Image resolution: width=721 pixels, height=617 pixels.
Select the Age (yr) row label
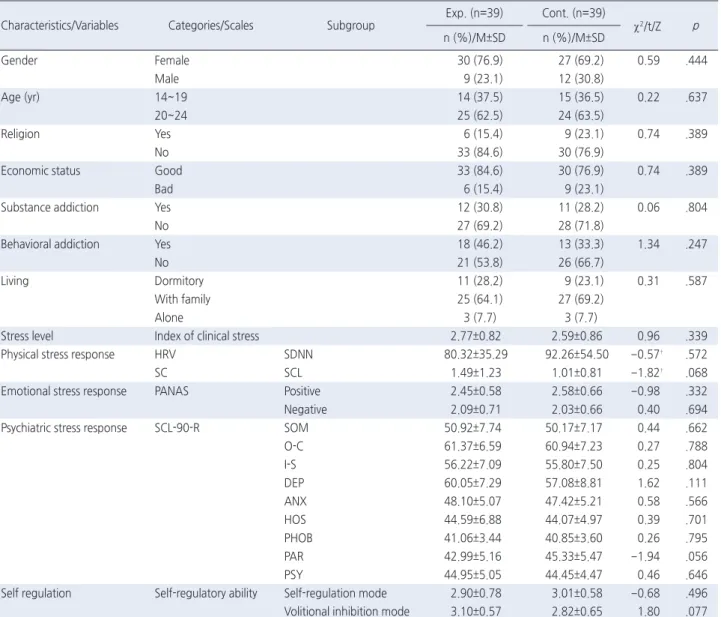pyautogui.click(x=20, y=97)
